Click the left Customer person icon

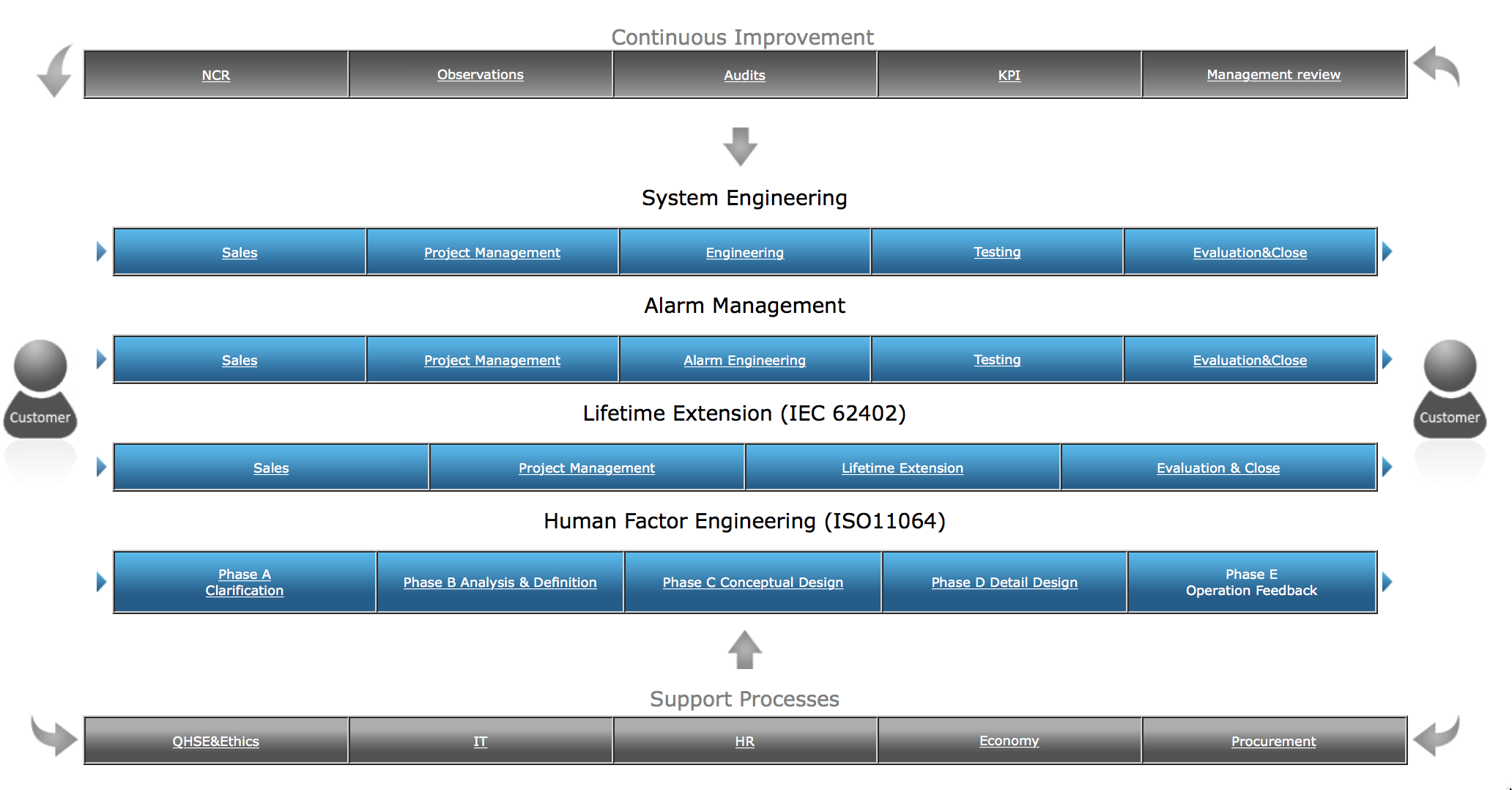(x=40, y=389)
